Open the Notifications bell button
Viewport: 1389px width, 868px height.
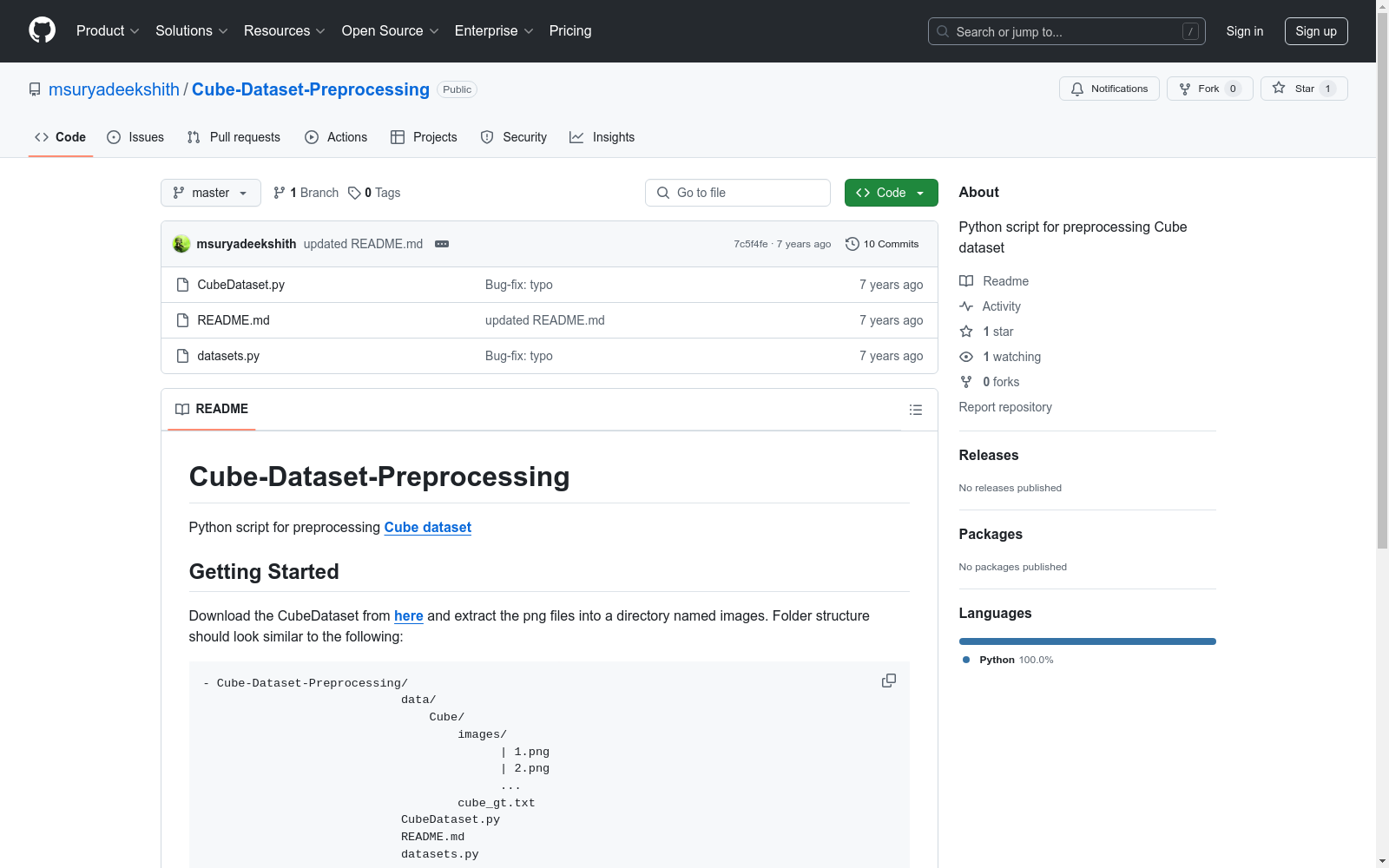pos(1109,89)
